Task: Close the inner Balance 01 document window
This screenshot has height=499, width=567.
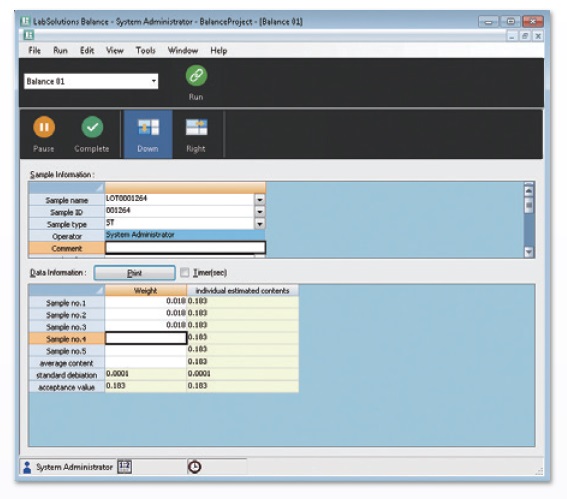Action: pyautogui.click(x=538, y=36)
